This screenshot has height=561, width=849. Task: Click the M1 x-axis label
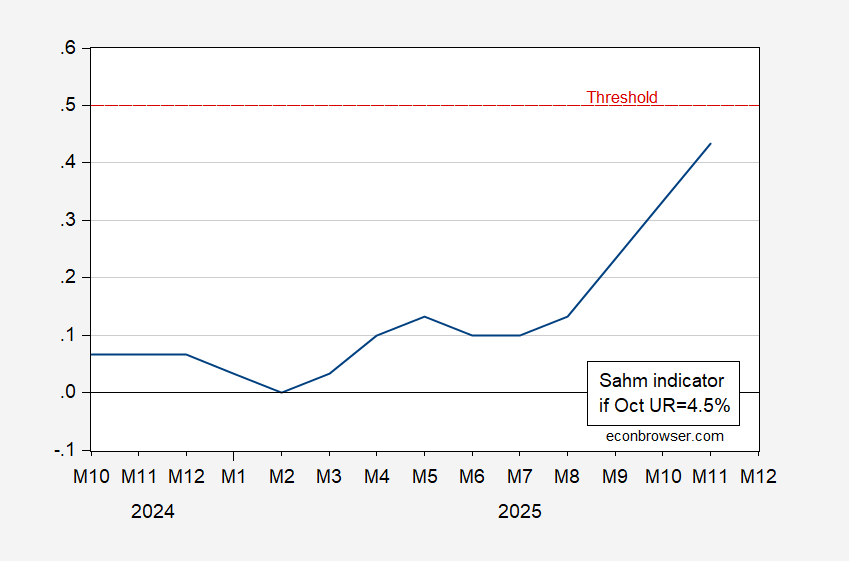[234, 477]
